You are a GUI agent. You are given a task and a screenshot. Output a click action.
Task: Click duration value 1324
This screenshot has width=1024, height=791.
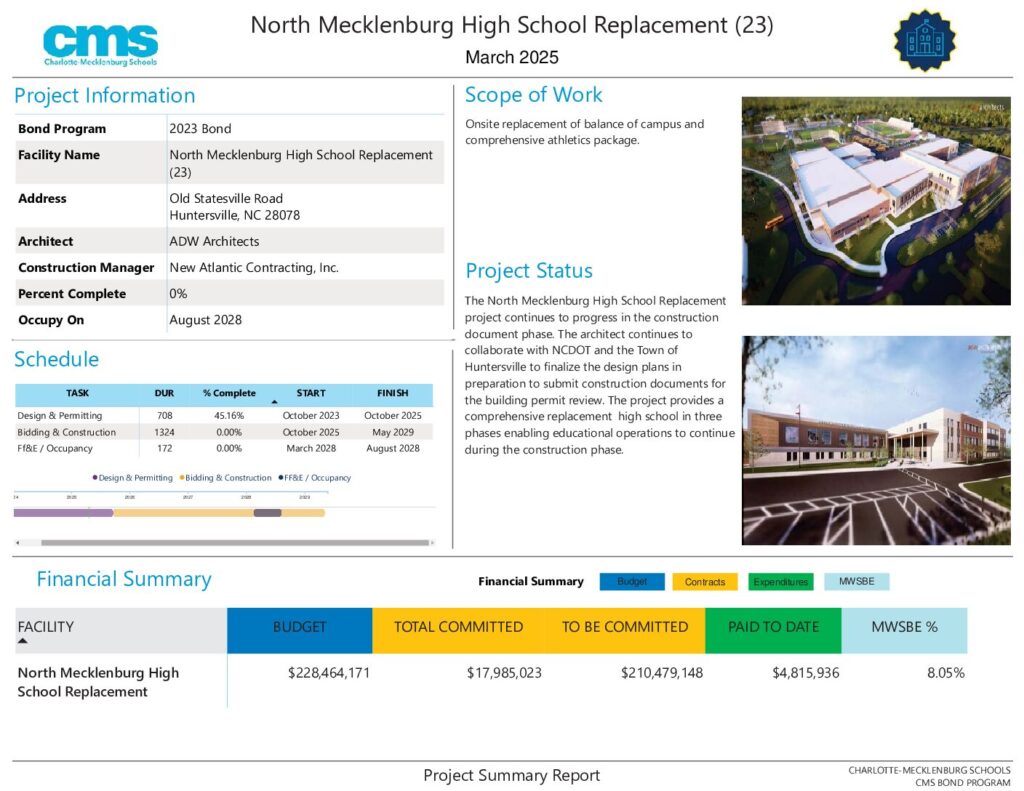165,432
